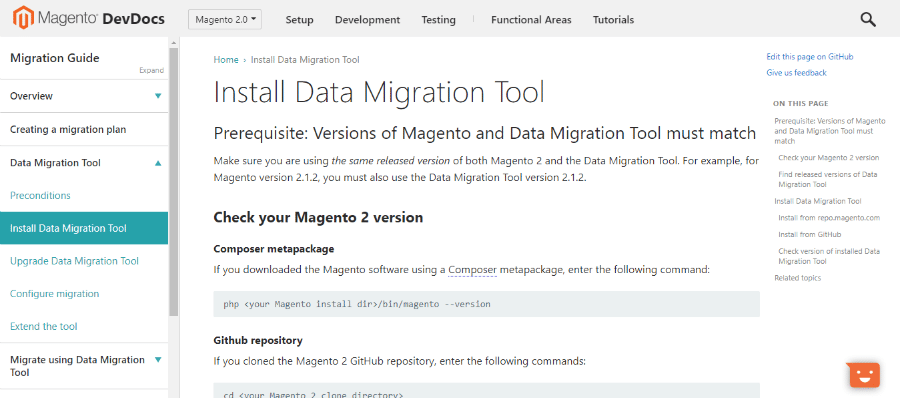Click Migrate using Data Migration Tool heading
900x398 pixels.
pos(77,366)
